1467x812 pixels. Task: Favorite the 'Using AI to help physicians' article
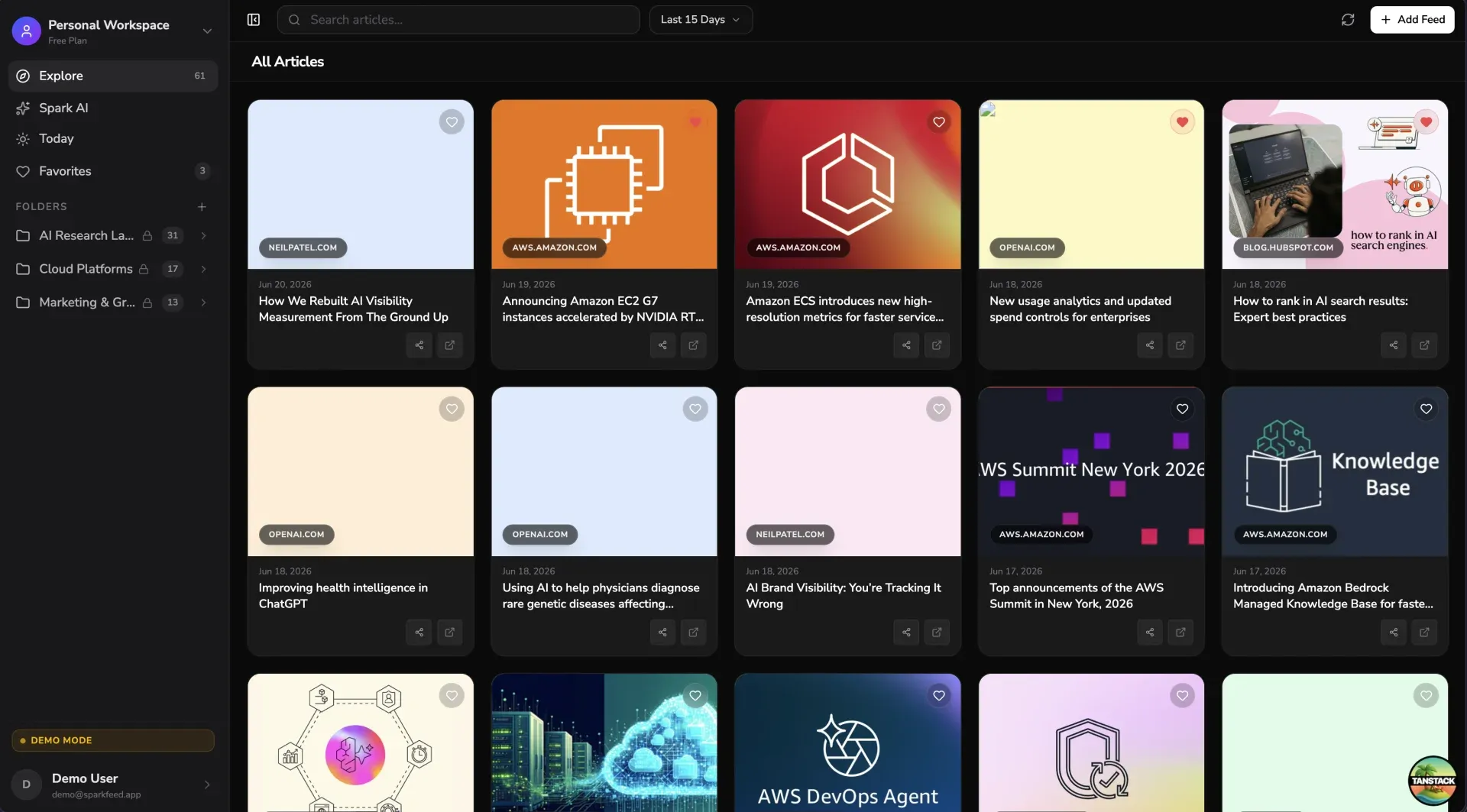695,409
